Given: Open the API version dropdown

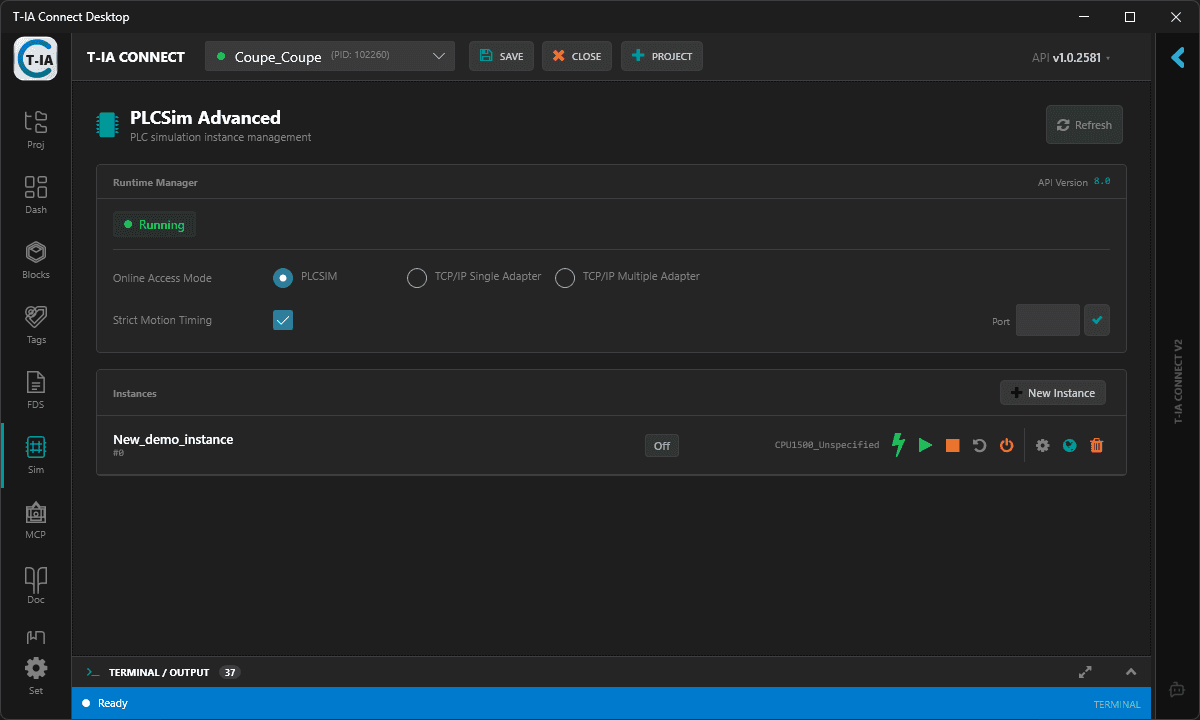Looking at the screenshot, I should (x=1070, y=57).
